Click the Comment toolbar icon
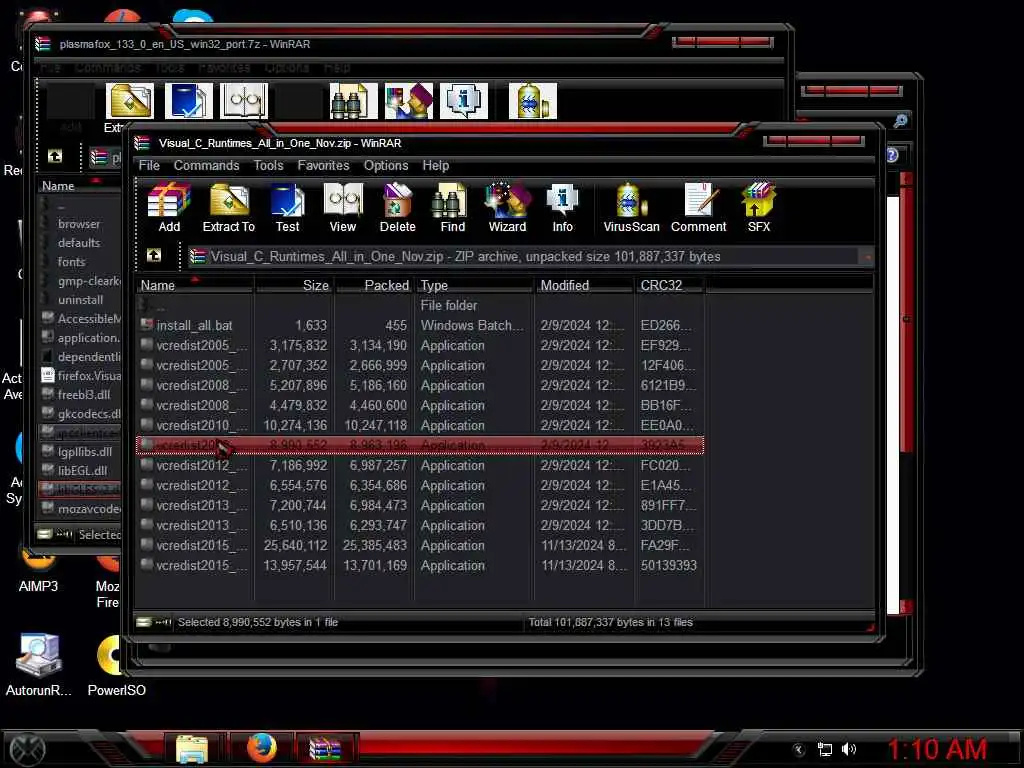 click(x=699, y=208)
